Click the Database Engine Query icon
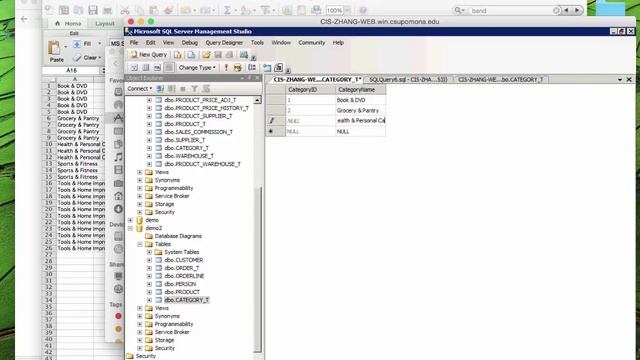The width and height of the screenshot is (640, 360). tap(178, 55)
